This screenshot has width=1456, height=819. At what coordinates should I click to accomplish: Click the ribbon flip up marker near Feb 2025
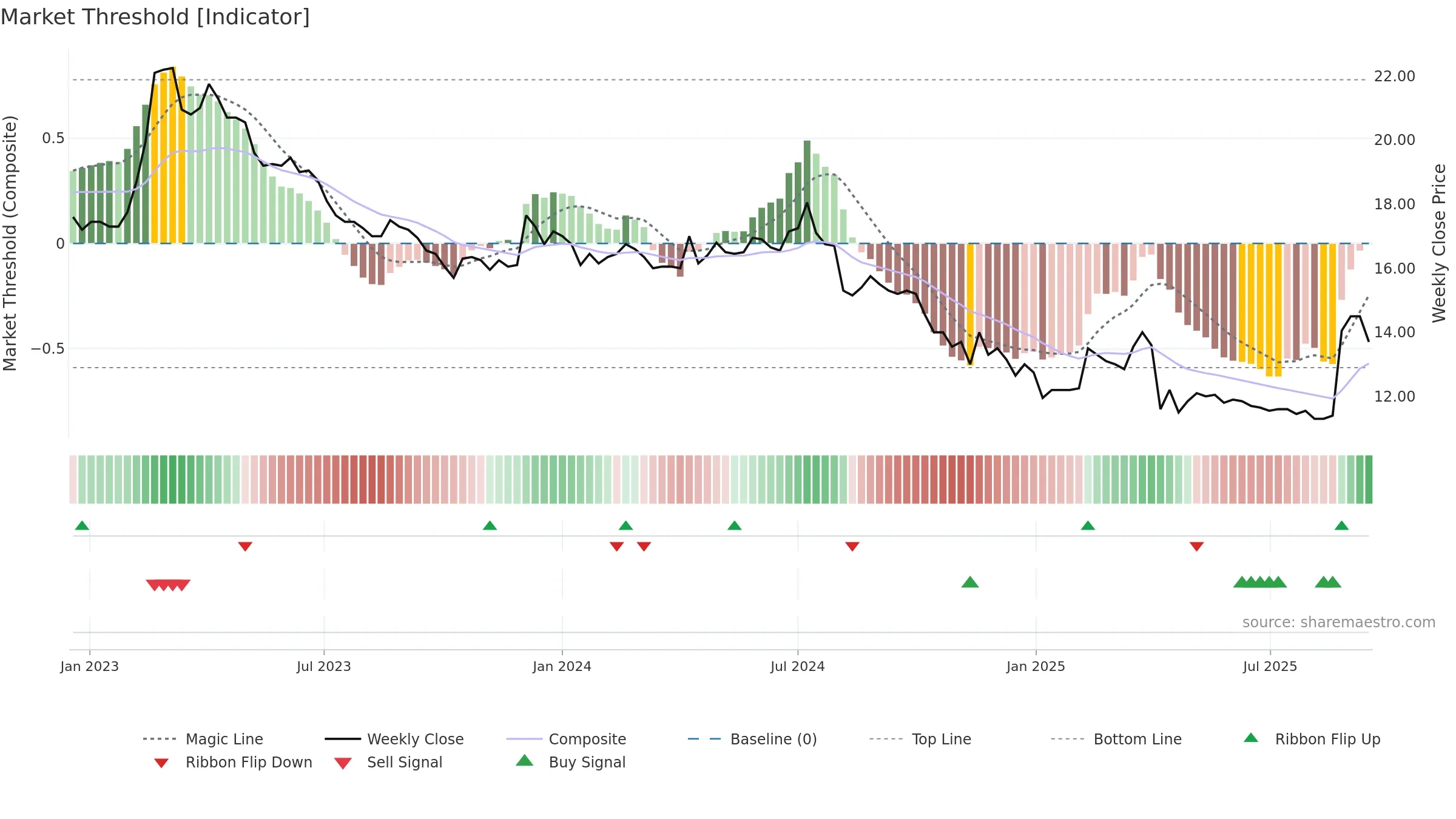click(x=1088, y=525)
